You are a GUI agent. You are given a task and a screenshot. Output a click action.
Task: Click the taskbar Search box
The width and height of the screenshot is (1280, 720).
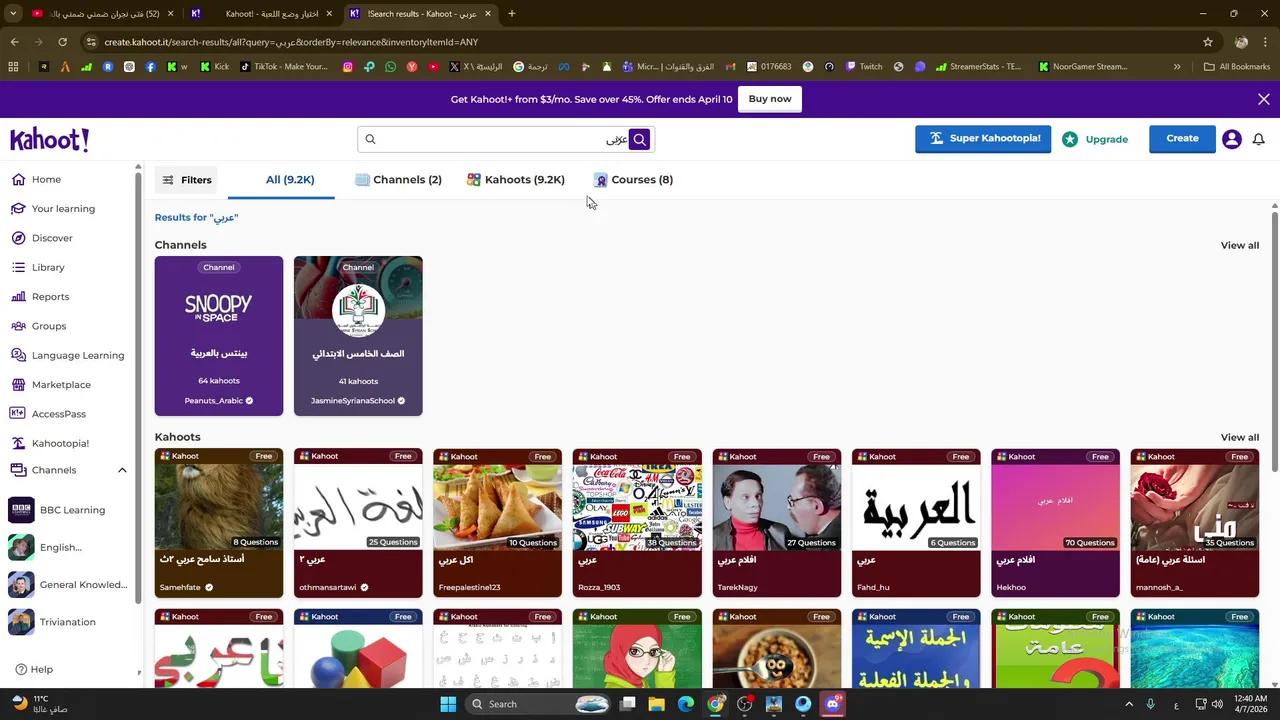[x=539, y=704]
